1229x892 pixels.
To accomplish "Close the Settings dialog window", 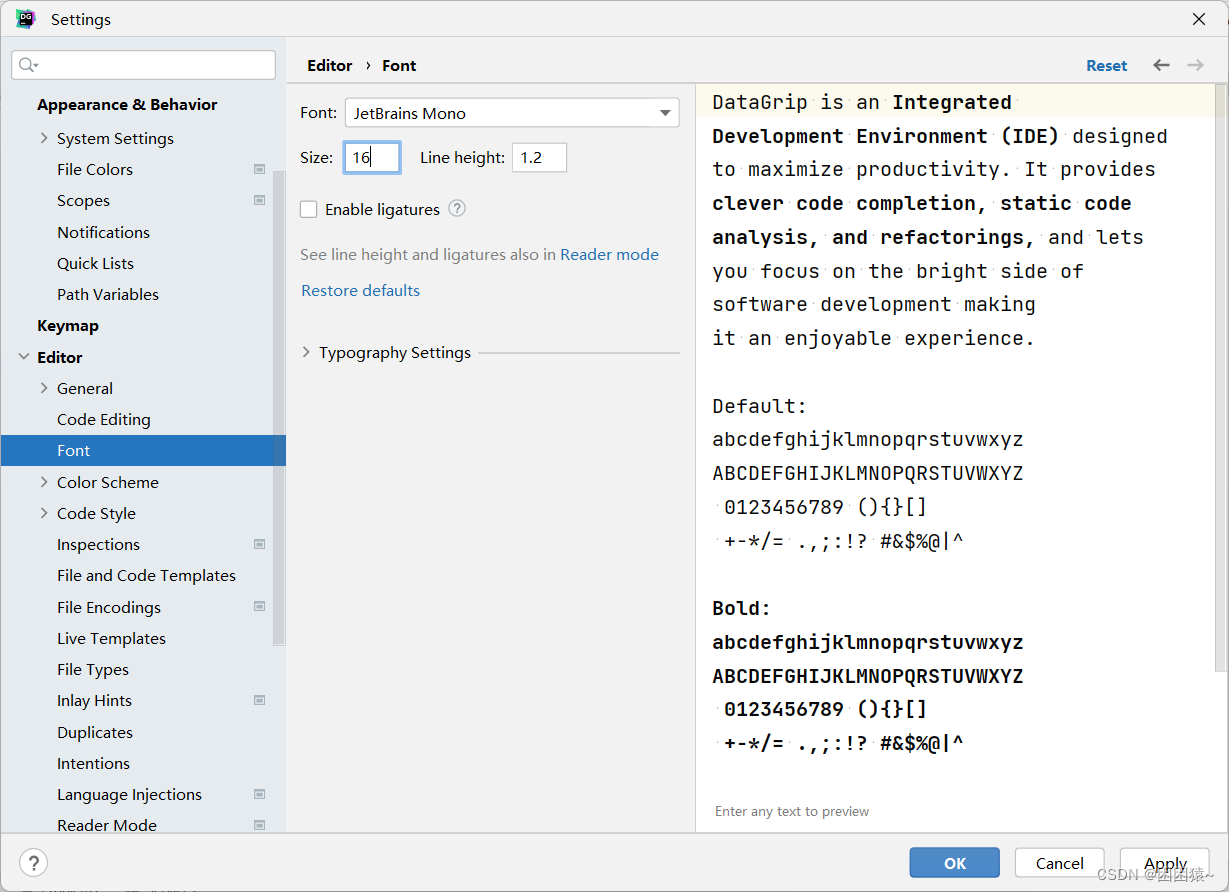I will [x=1199, y=19].
